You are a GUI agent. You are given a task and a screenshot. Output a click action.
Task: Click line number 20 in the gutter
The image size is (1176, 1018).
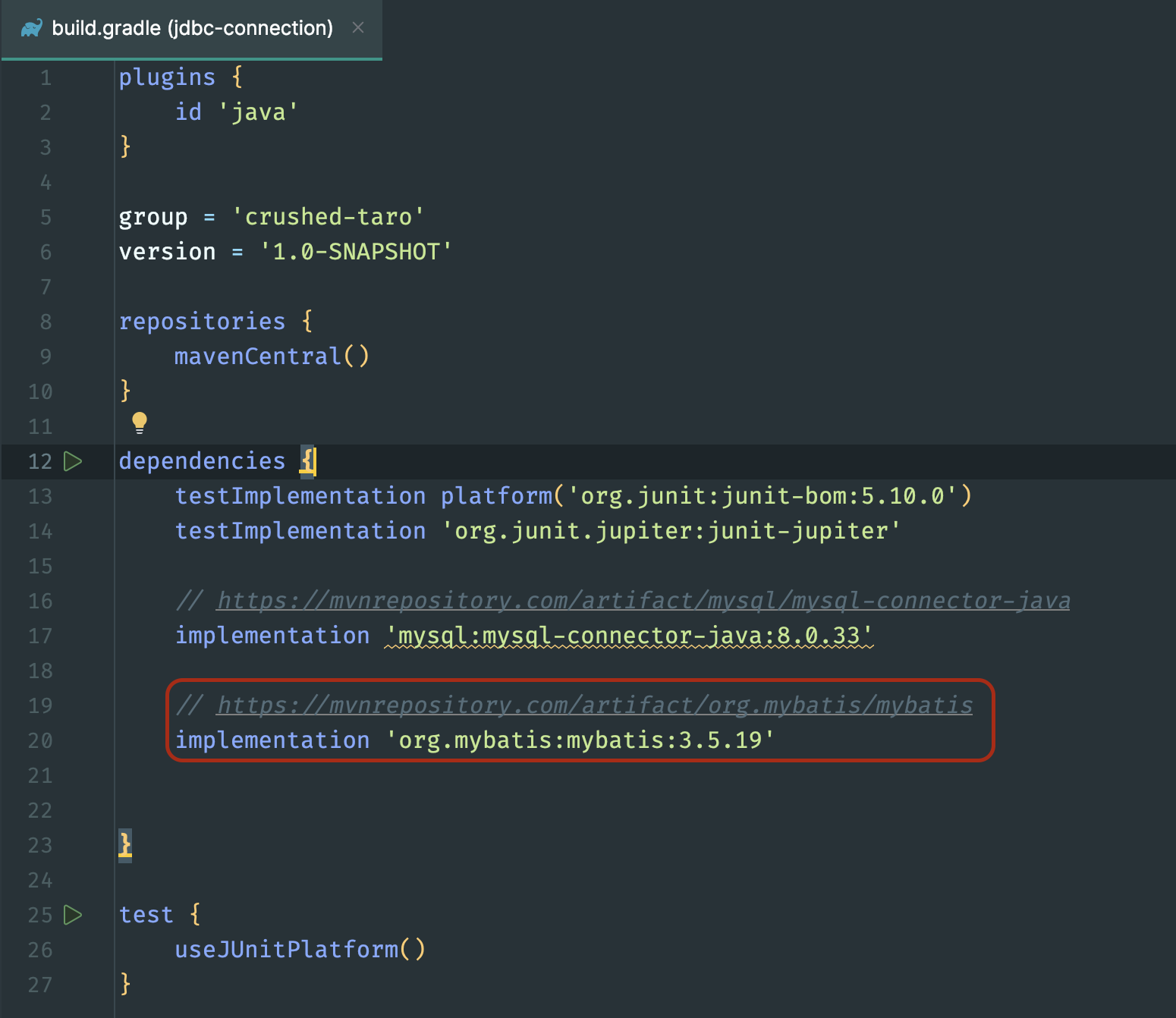pyautogui.click(x=40, y=740)
